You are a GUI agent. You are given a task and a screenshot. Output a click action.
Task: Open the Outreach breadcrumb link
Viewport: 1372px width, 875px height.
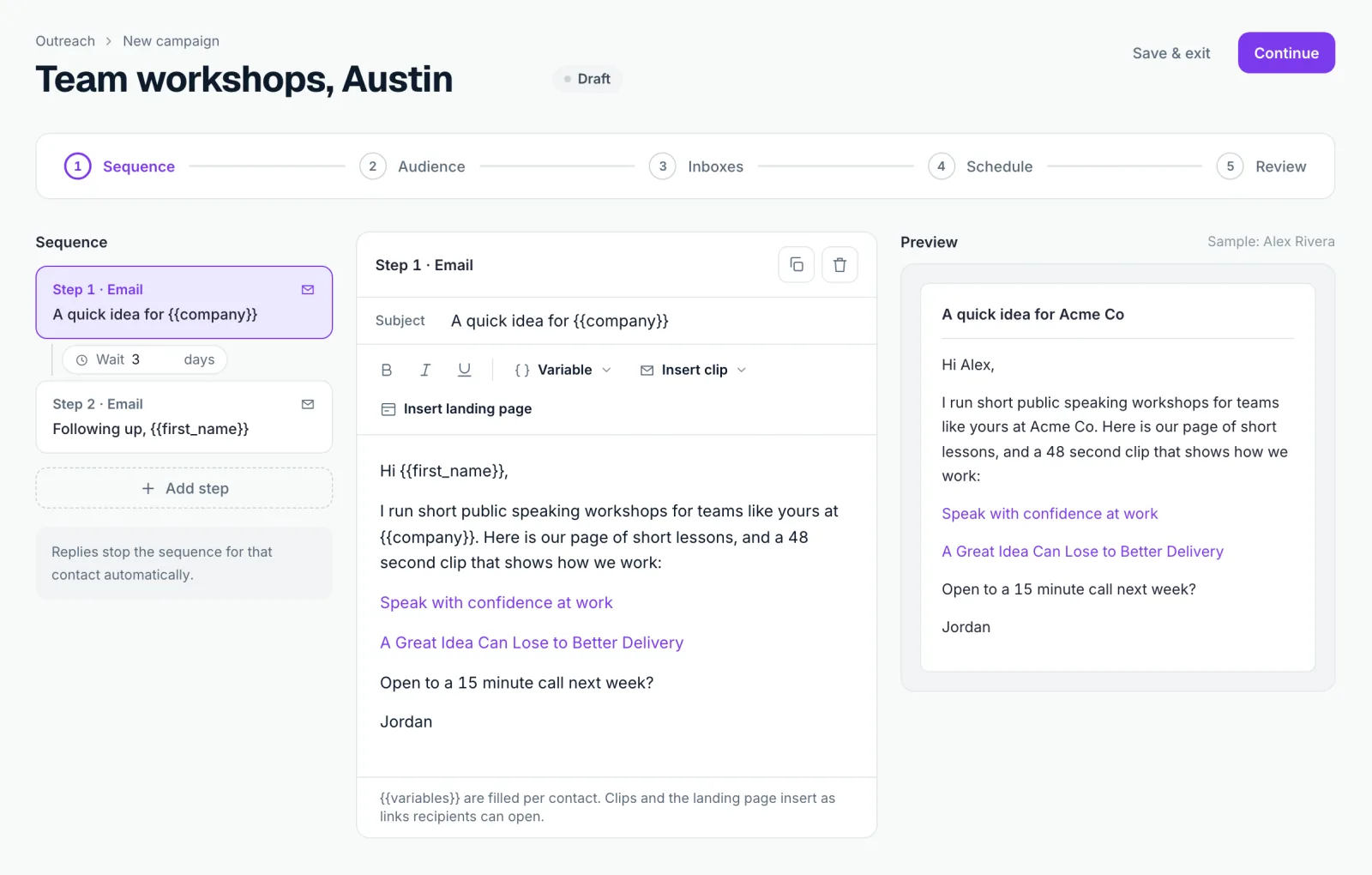[x=65, y=41]
